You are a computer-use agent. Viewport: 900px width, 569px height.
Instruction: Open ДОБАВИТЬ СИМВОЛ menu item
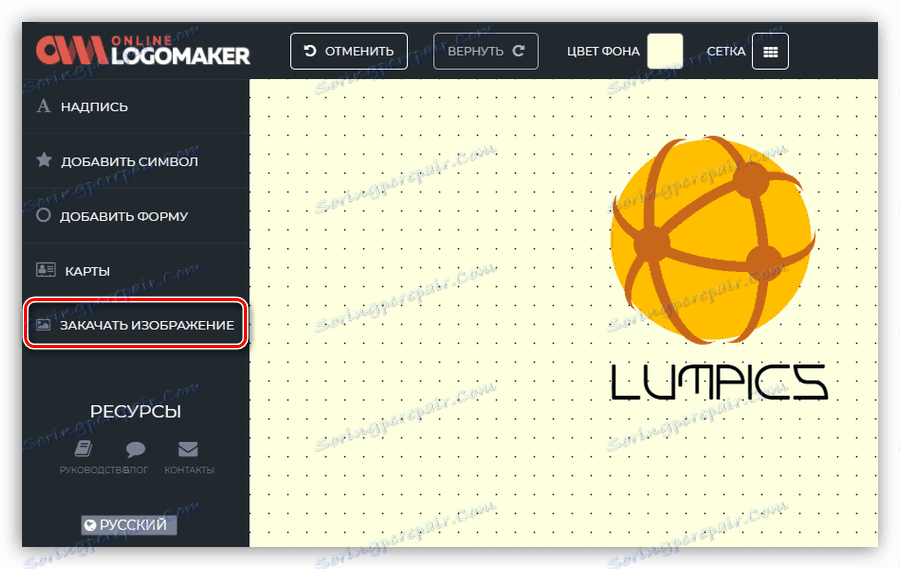click(x=135, y=161)
